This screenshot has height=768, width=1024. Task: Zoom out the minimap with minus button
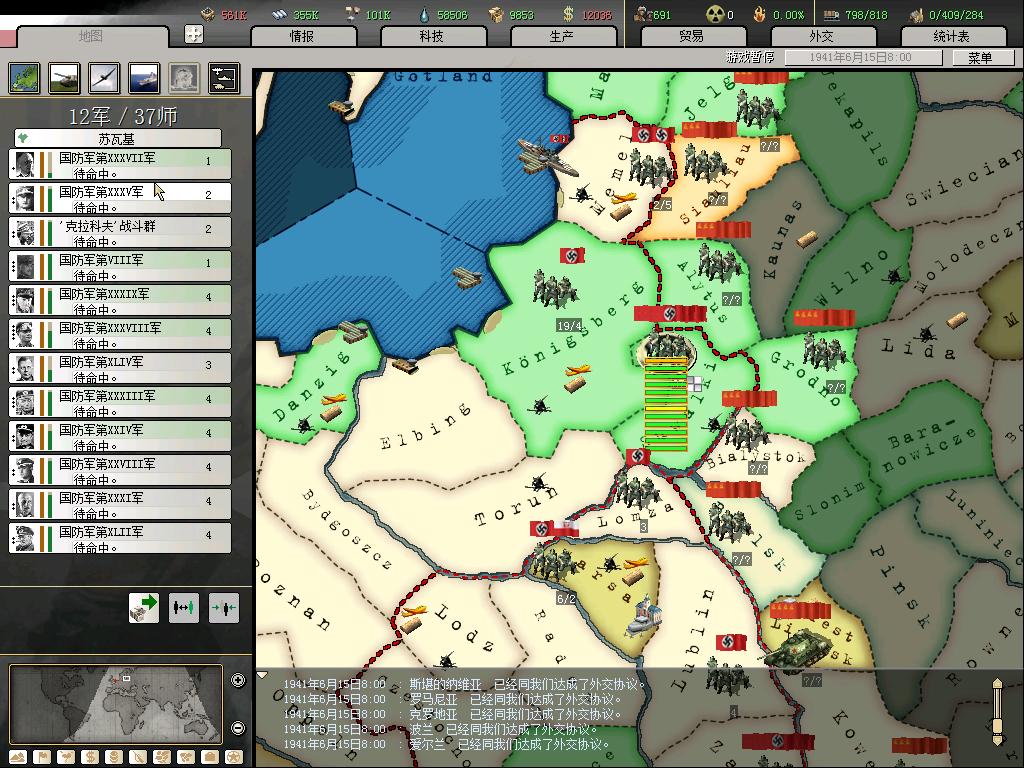tap(238, 728)
